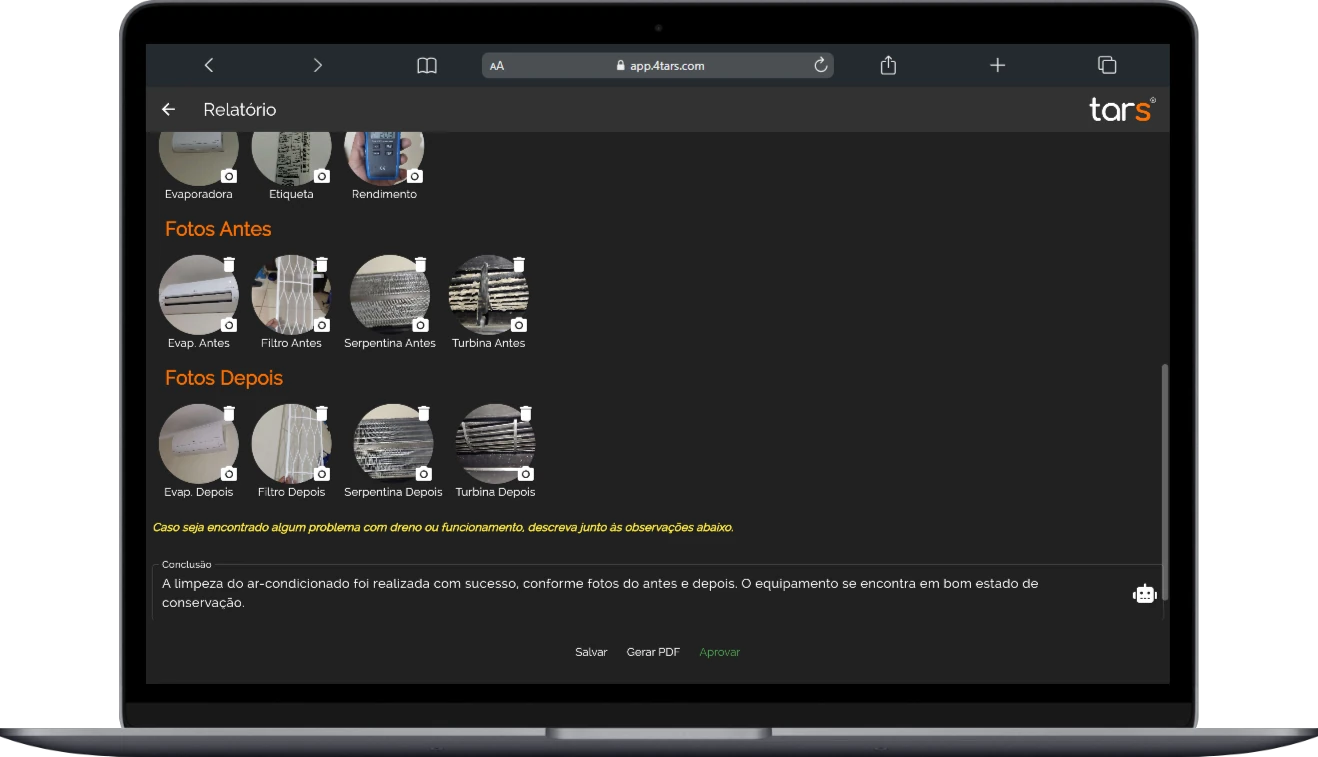Click the AI robot icon beside Conclusão
Screen dimensions: 1318x757
pyautogui.click(x=1144, y=594)
